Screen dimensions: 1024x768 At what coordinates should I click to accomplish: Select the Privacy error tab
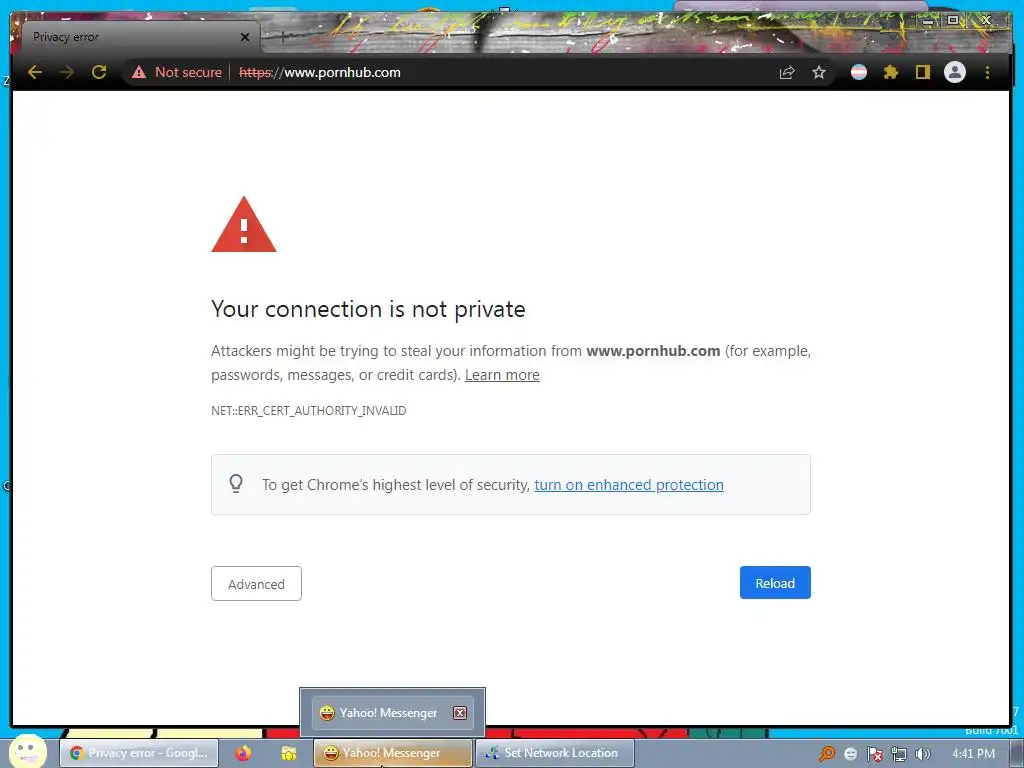tap(140, 37)
